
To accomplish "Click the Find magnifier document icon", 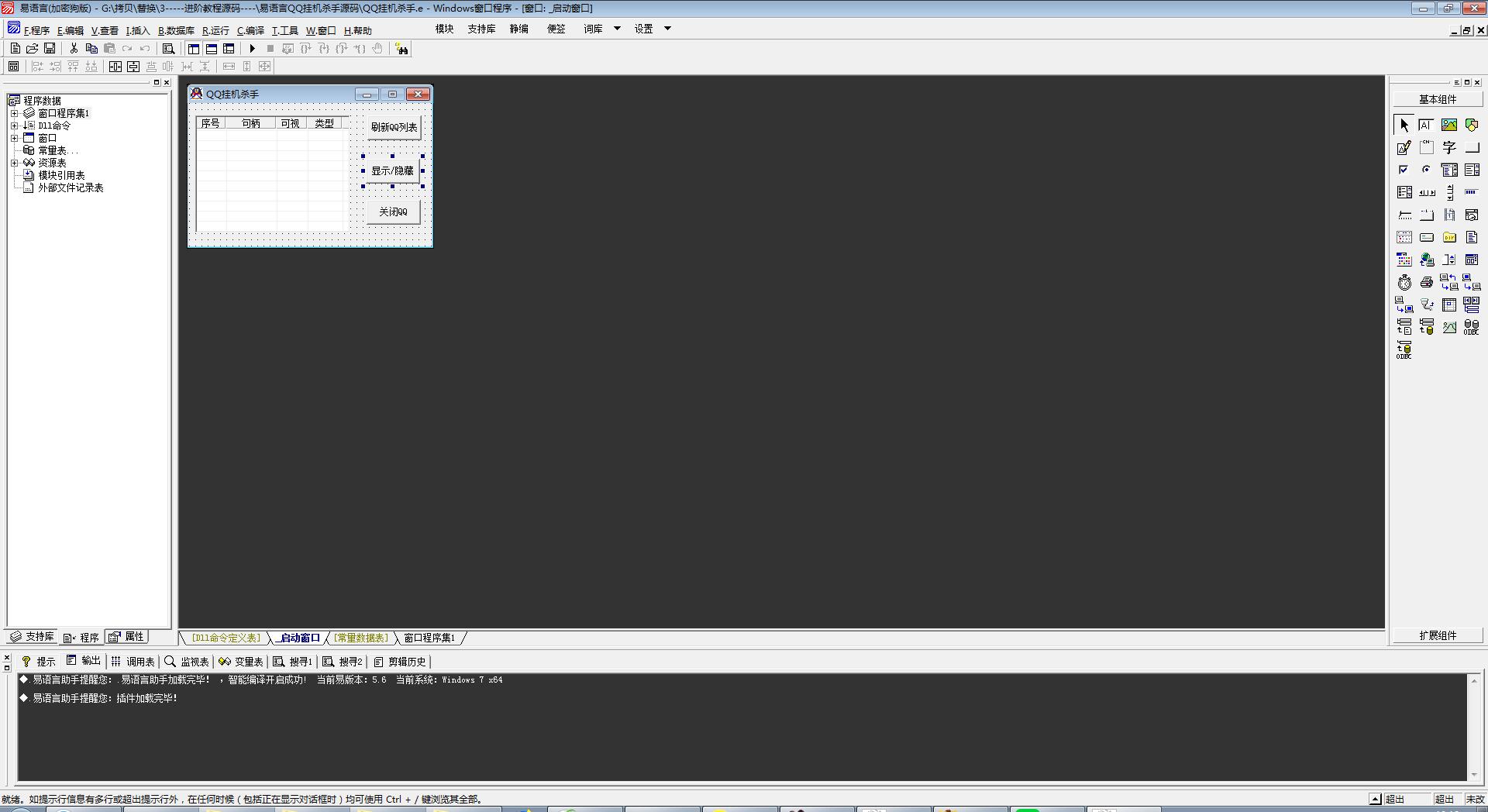I will click(168, 49).
